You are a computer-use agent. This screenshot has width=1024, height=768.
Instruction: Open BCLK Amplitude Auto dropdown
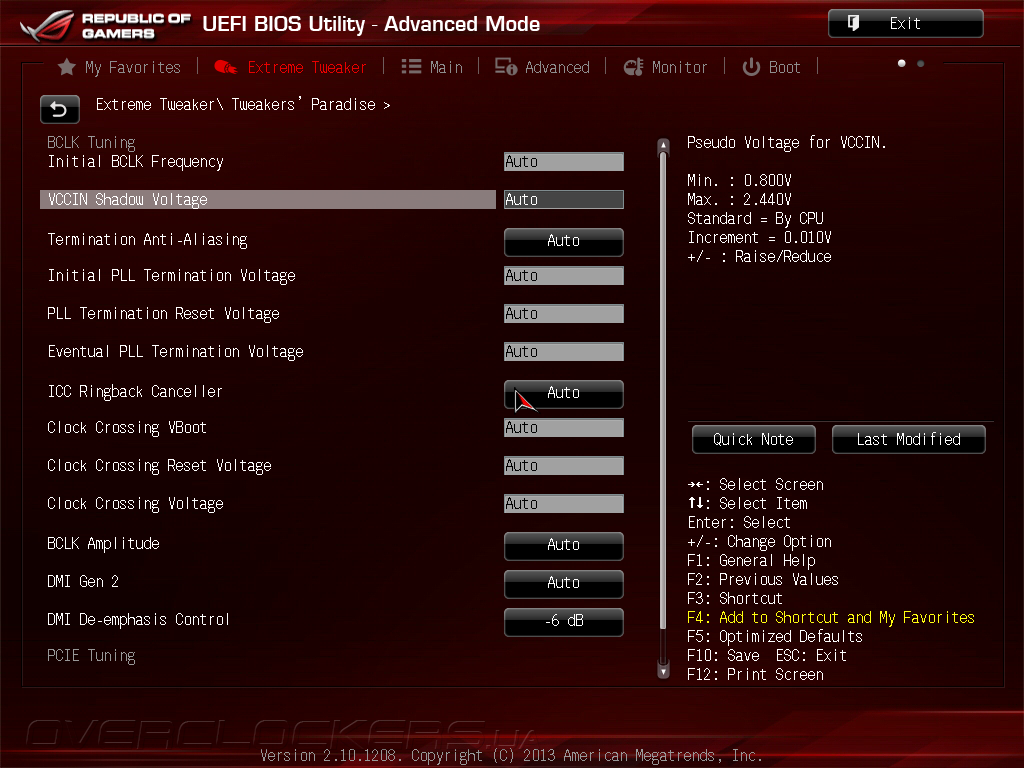tap(564, 546)
